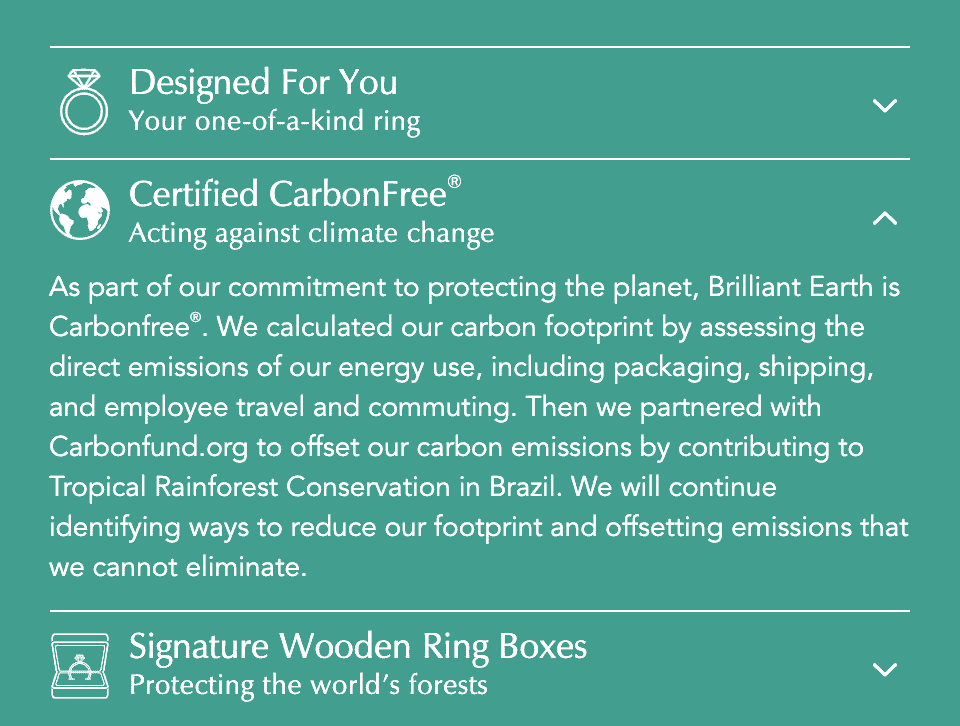Click 'Protecting the world's forests' subtitle
Viewport: 960px width, 726px height.
[x=308, y=686]
